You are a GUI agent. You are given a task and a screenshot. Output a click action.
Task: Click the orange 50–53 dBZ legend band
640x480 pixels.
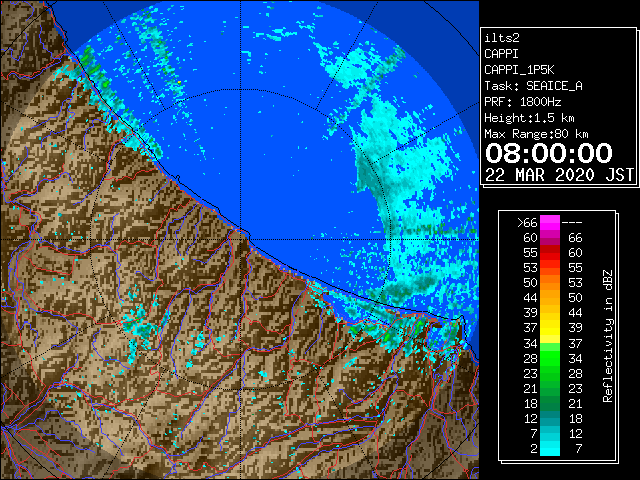(x=550, y=283)
